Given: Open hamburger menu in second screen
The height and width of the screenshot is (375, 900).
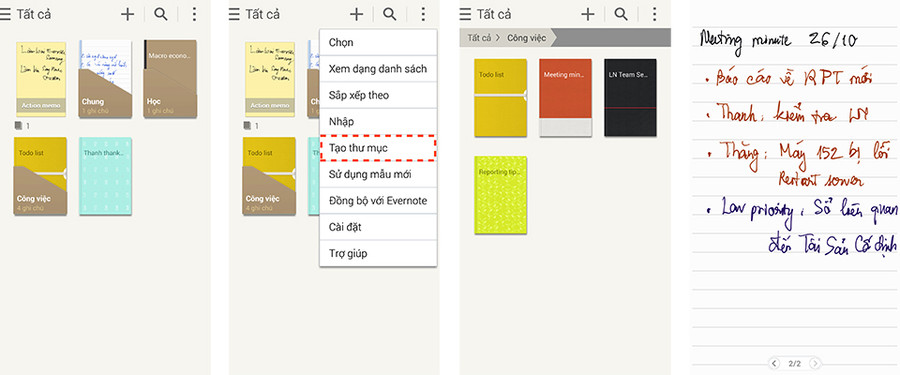Looking at the screenshot, I should (234, 14).
